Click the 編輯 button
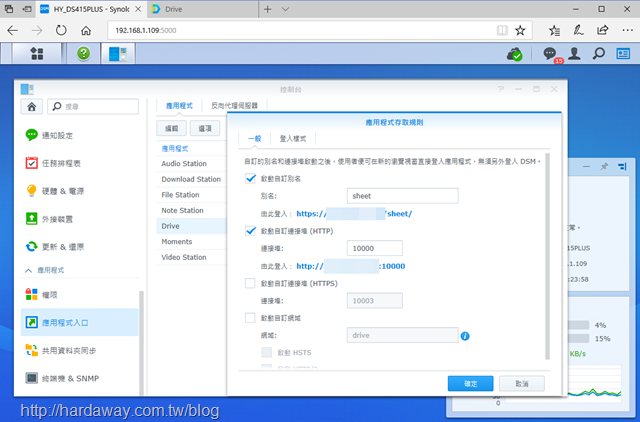The width and height of the screenshot is (640, 422). pos(171,129)
